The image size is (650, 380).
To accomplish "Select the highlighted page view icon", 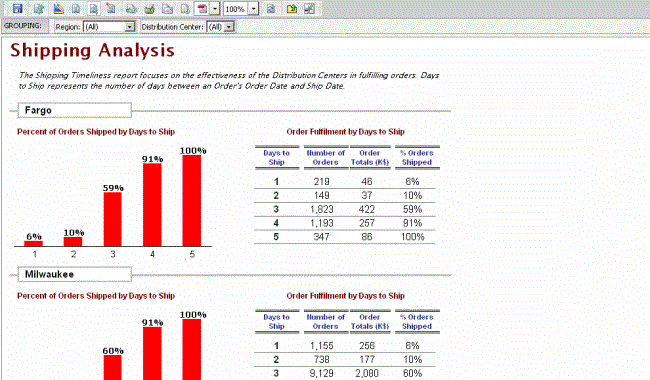I will click(x=94, y=8).
